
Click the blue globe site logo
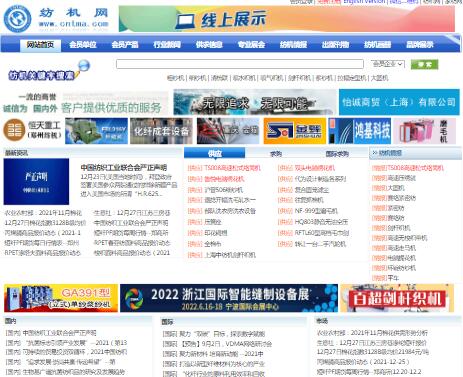[x=17, y=19]
